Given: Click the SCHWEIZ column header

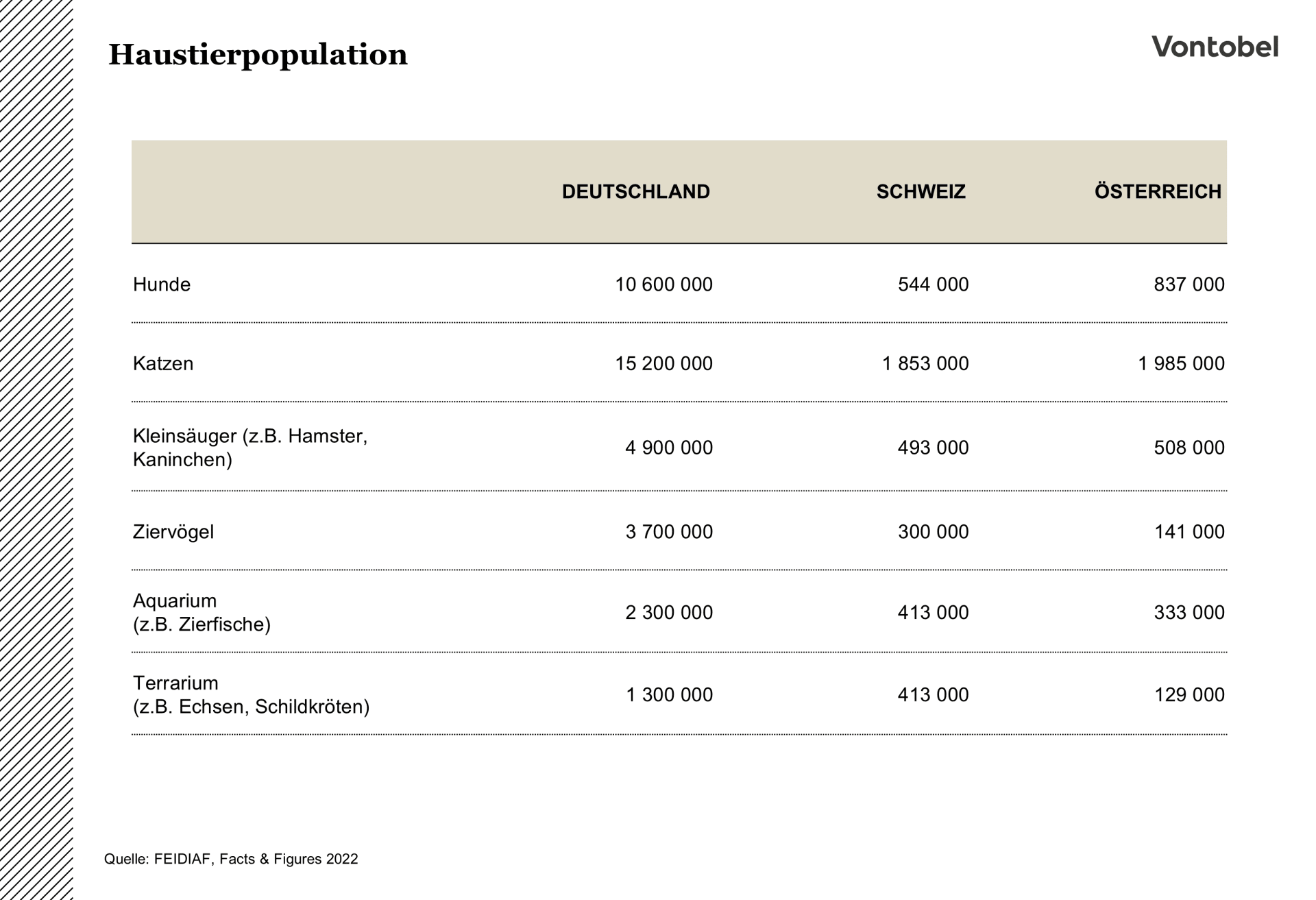Looking at the screenshot, I should pyautogui.click(x=921, y=191).
